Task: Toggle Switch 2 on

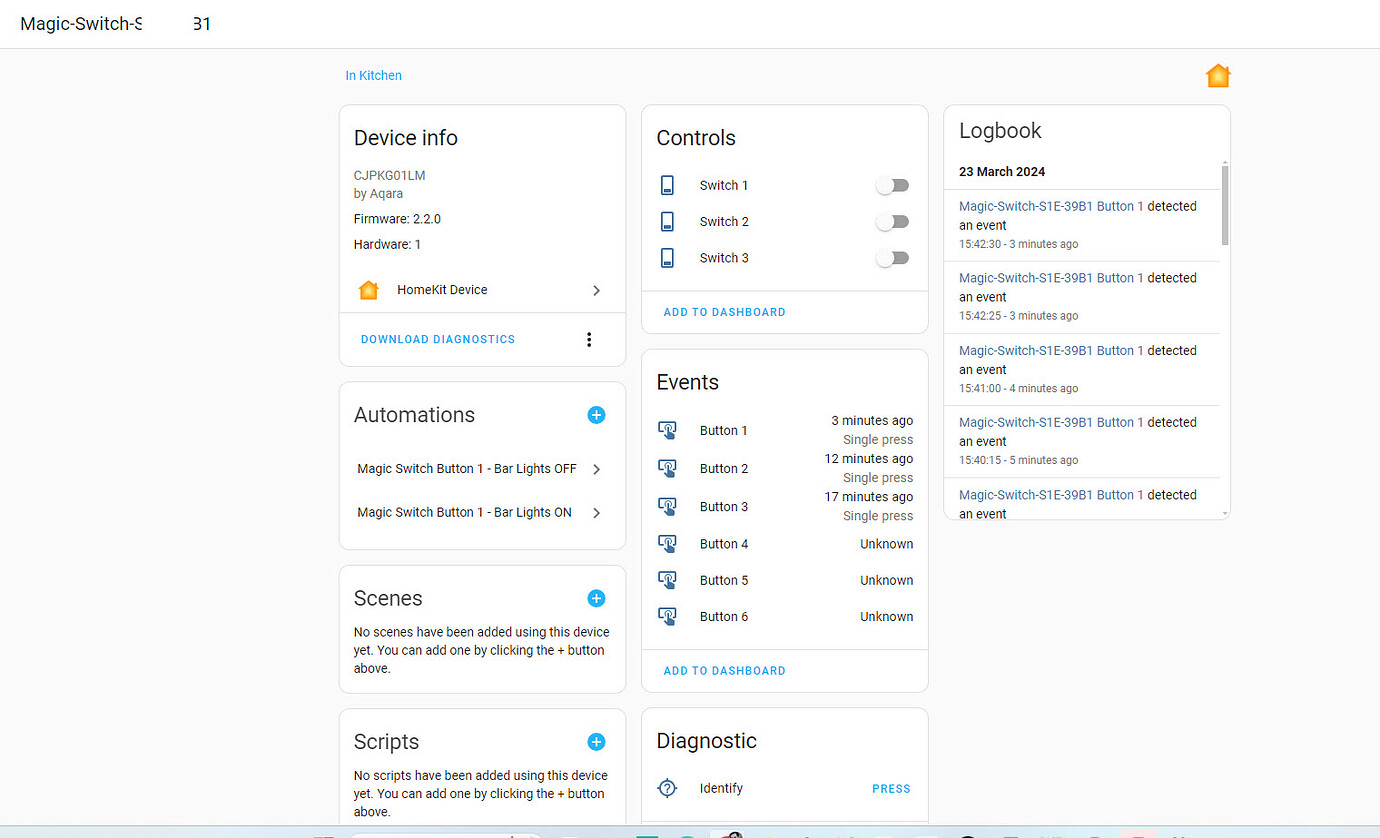Action: 892,221
